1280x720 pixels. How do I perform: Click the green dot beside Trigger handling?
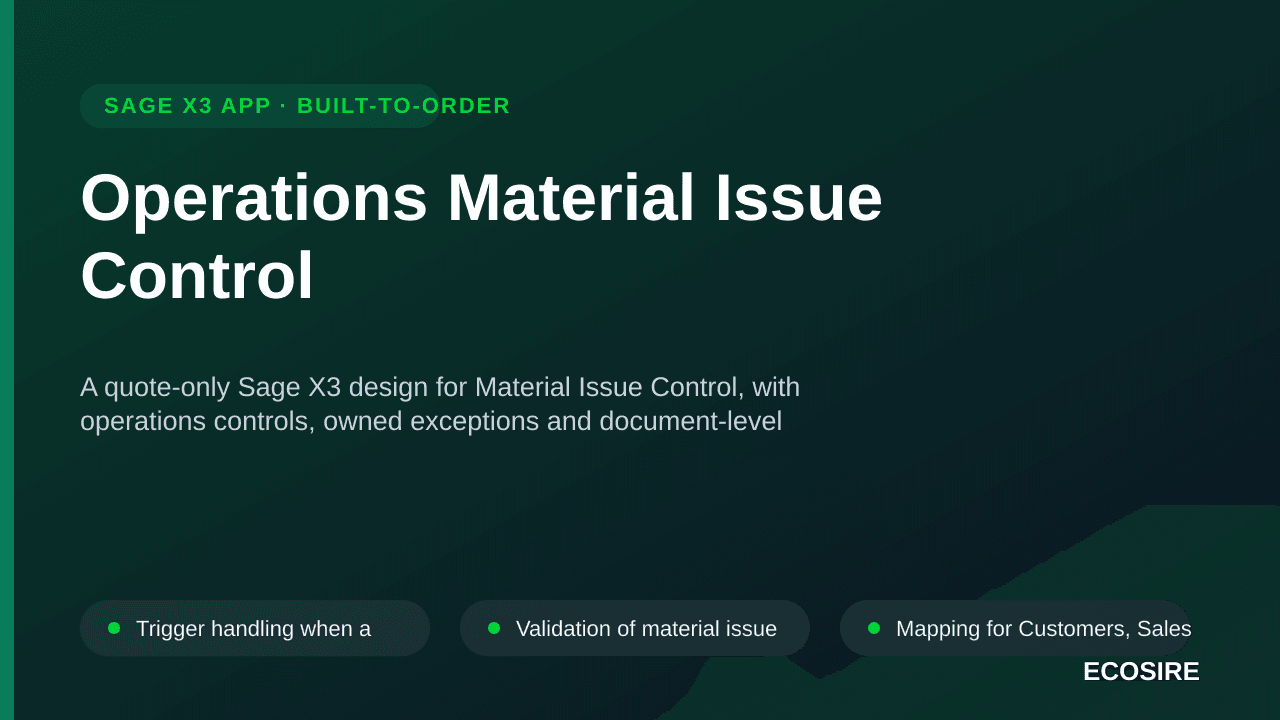(114, 628)
